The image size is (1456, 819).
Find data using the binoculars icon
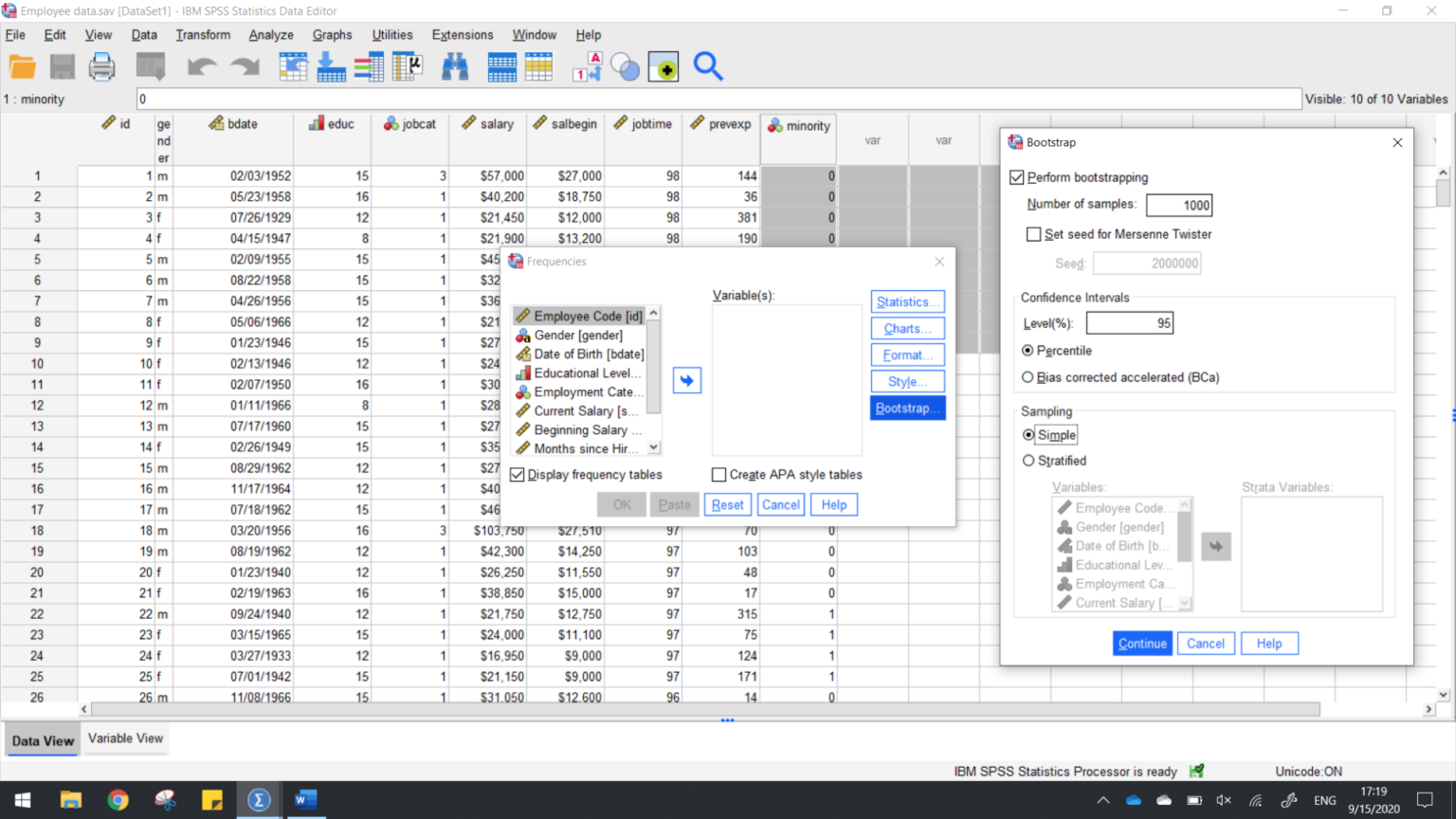click(x=455, y=66)
